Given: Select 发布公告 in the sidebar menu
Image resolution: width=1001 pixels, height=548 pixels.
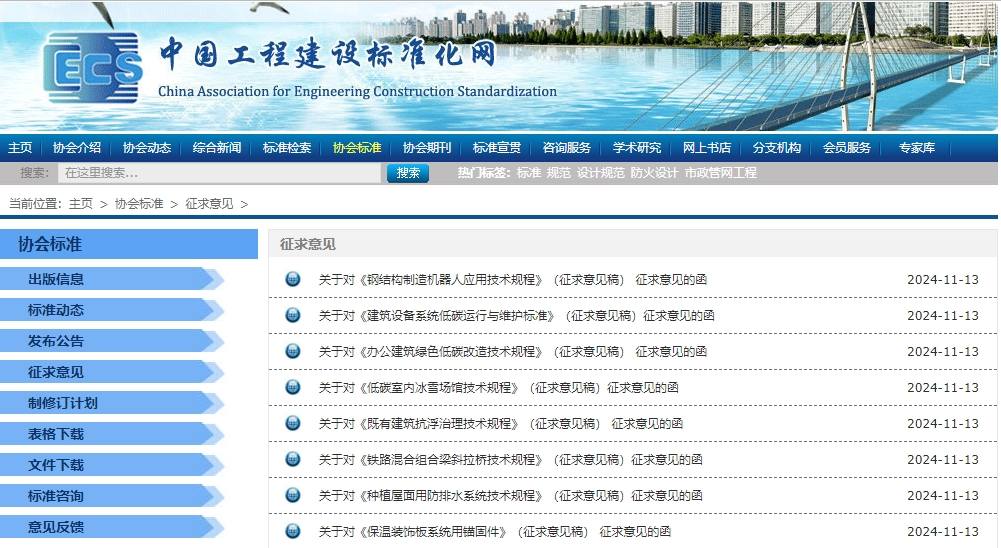Looking at the screenshot, I should (x=56, y=341).
